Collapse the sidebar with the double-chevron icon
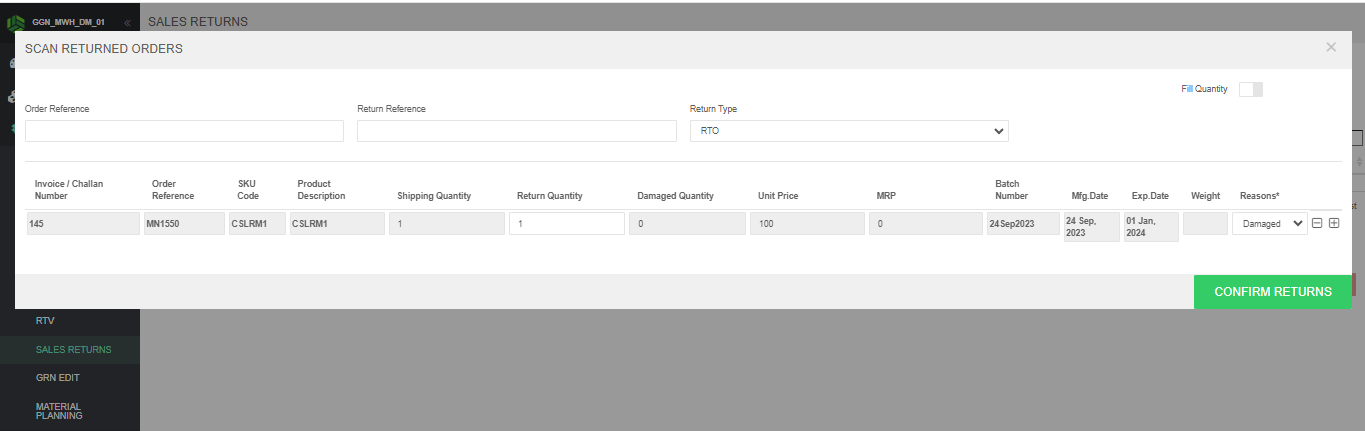The width and height of the screenshot is (1365, 431). pos(127,22)
